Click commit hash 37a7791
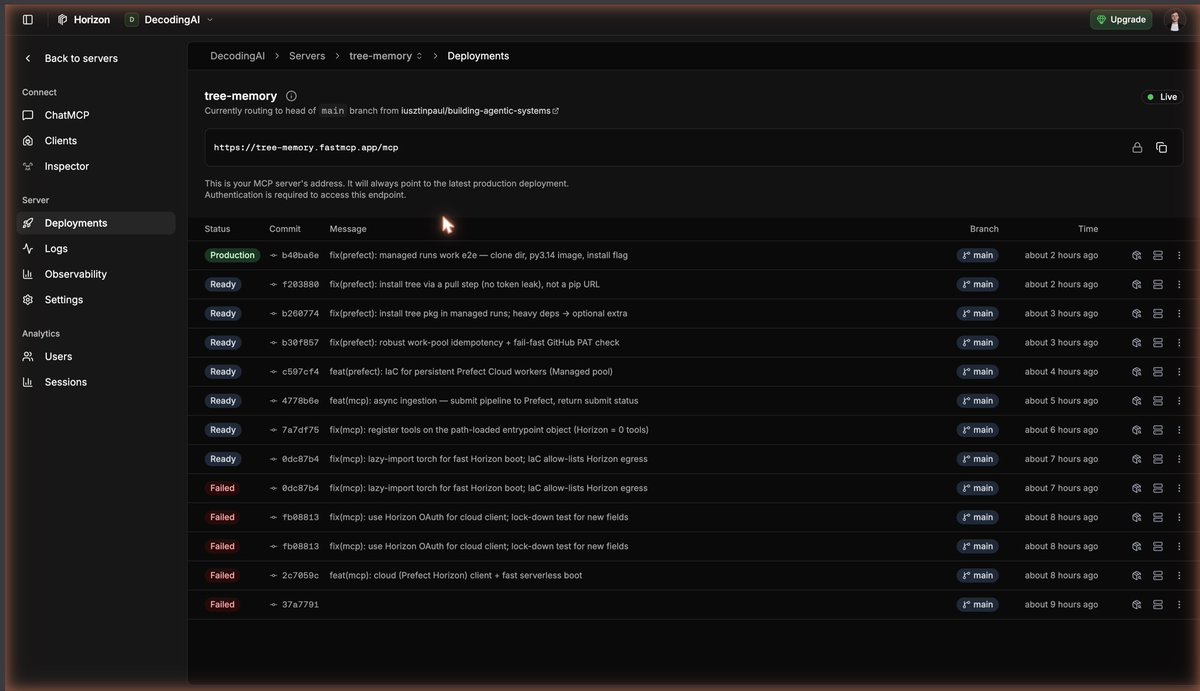The image size is (1200, 691). coord(300,604)
